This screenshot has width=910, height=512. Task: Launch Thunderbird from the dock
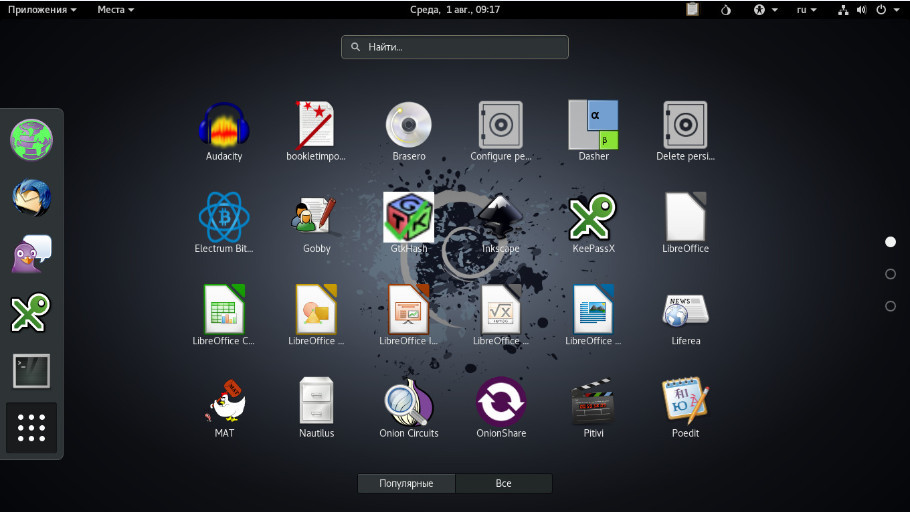coord(31,197)
